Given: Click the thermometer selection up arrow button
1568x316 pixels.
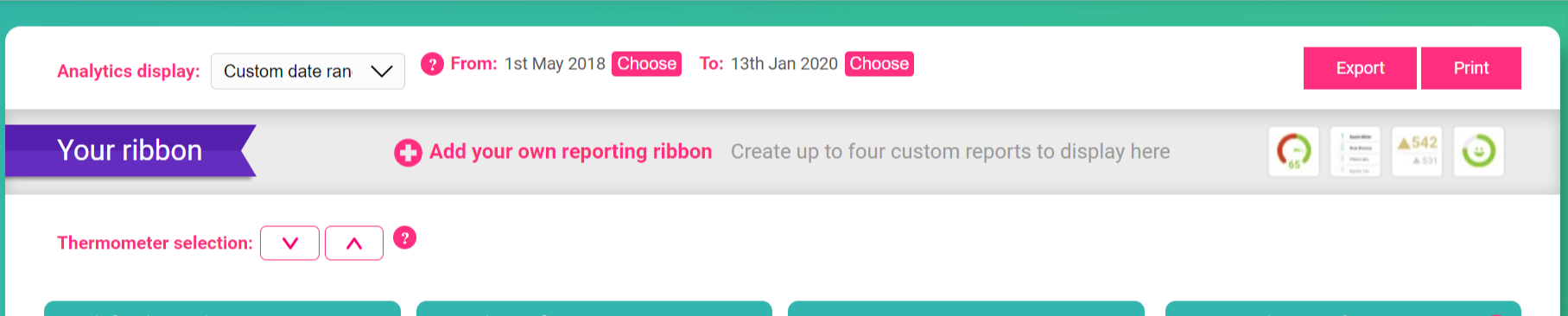Looking at the screenshot, I should click(x=354, y=243).
